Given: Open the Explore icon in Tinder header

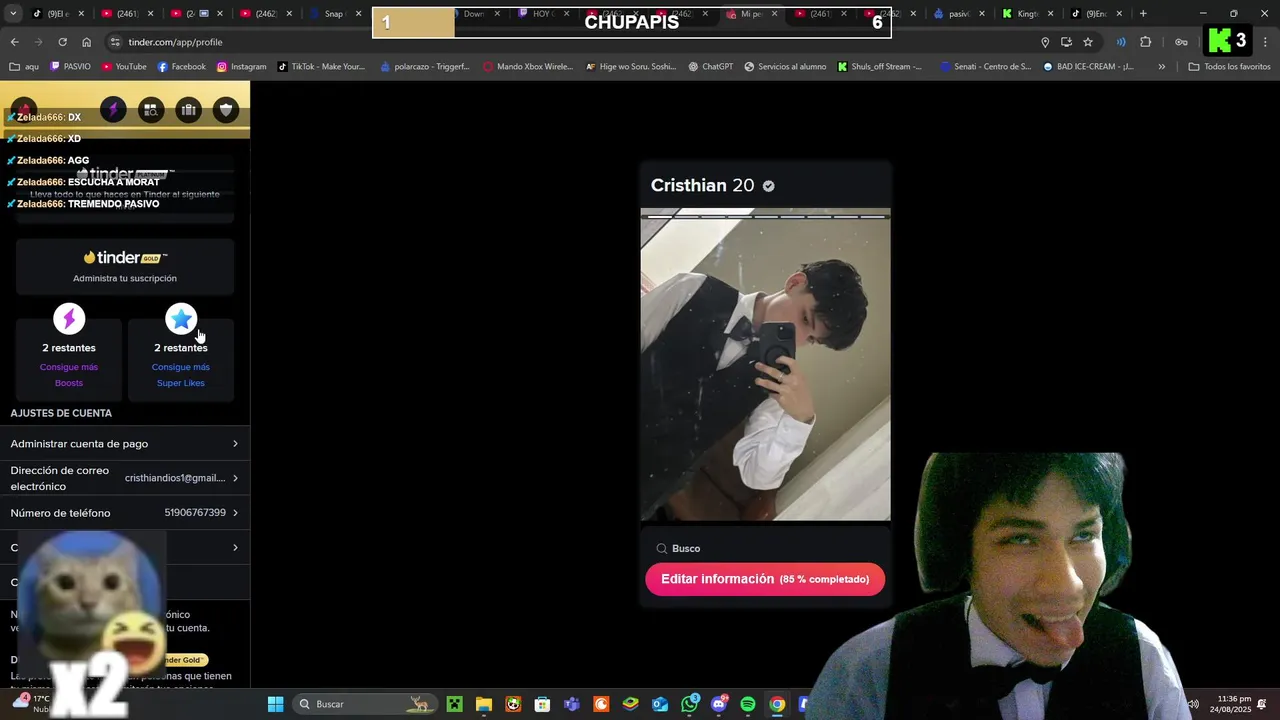Looking at the screenshot, I should tap(151, 110).
